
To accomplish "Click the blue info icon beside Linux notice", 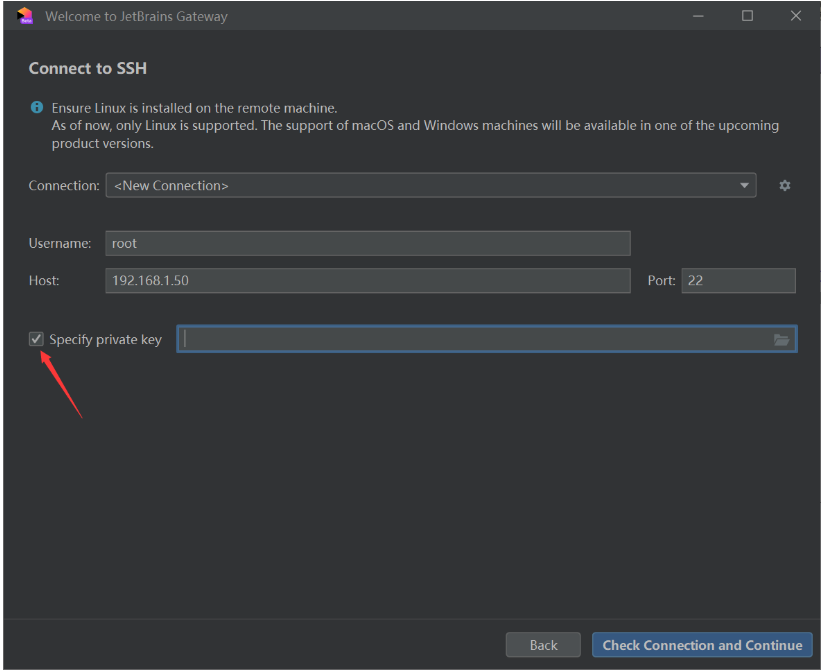I will pyautogui.click(x=37, y=108).
